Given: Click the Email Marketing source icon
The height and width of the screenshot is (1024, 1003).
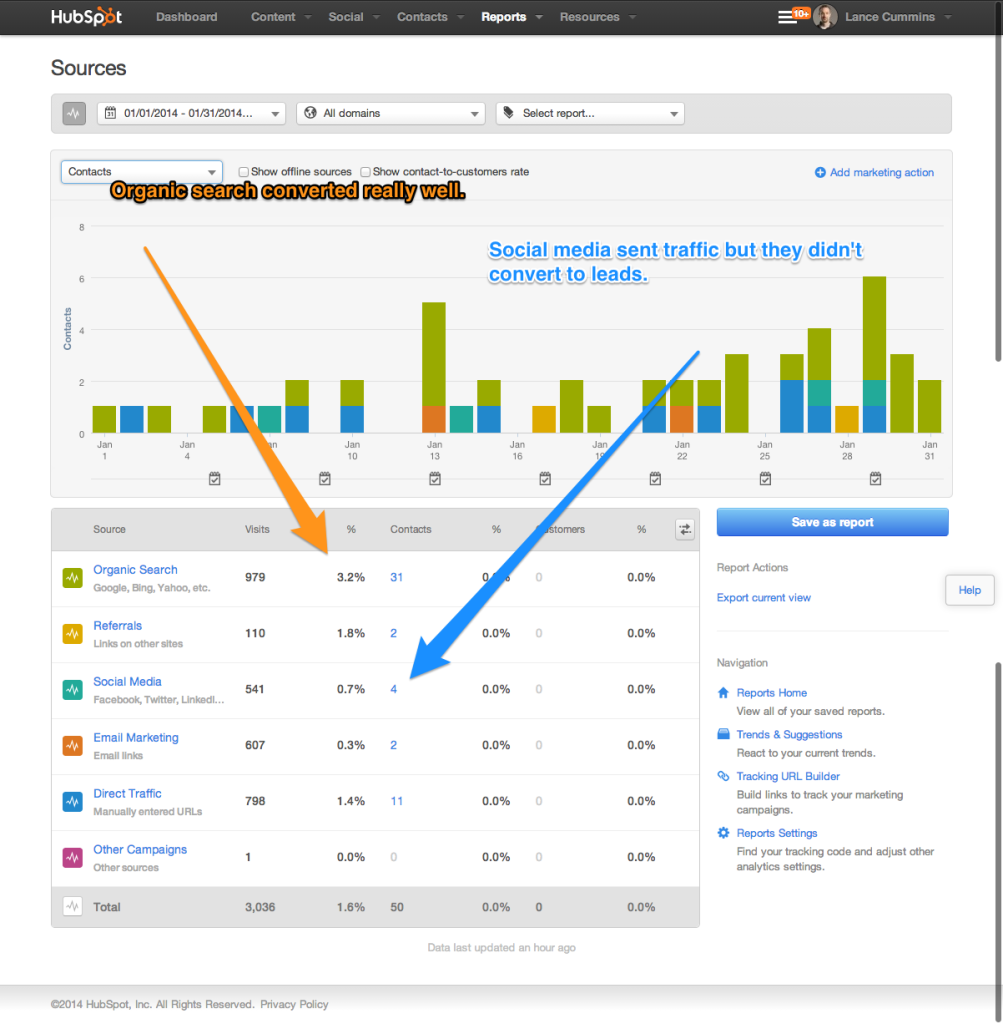Looking at the screenshot, I should tap(72, 745).
